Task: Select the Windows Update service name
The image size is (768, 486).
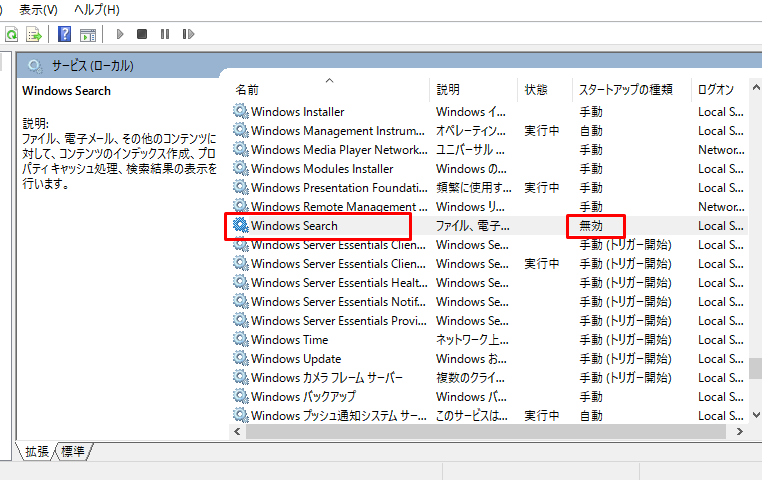Action: (296, 359)
